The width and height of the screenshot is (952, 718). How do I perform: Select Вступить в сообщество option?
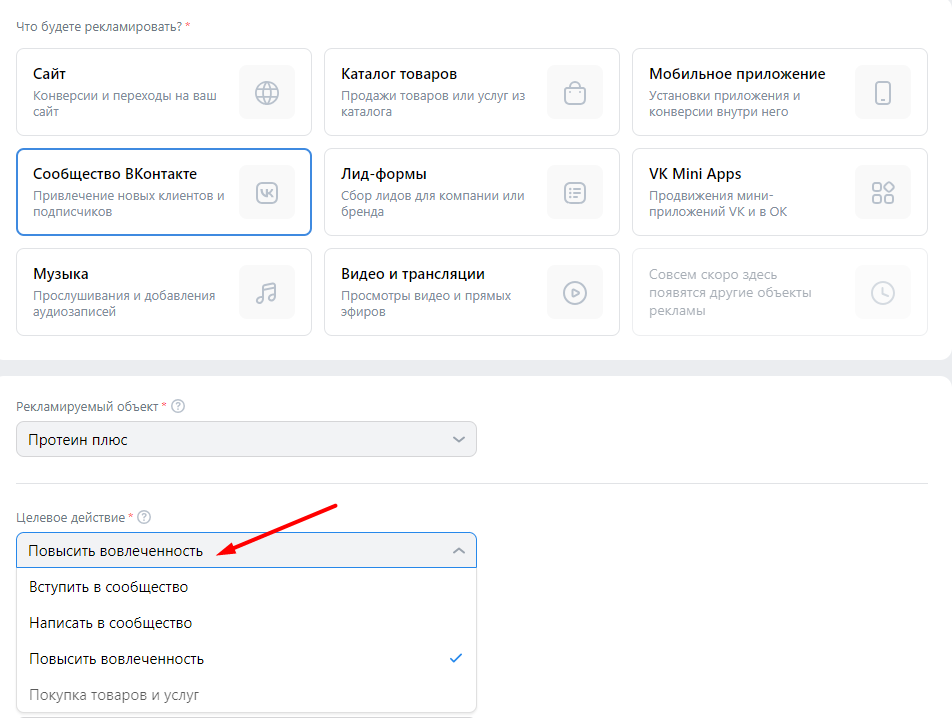pos(109,587)
